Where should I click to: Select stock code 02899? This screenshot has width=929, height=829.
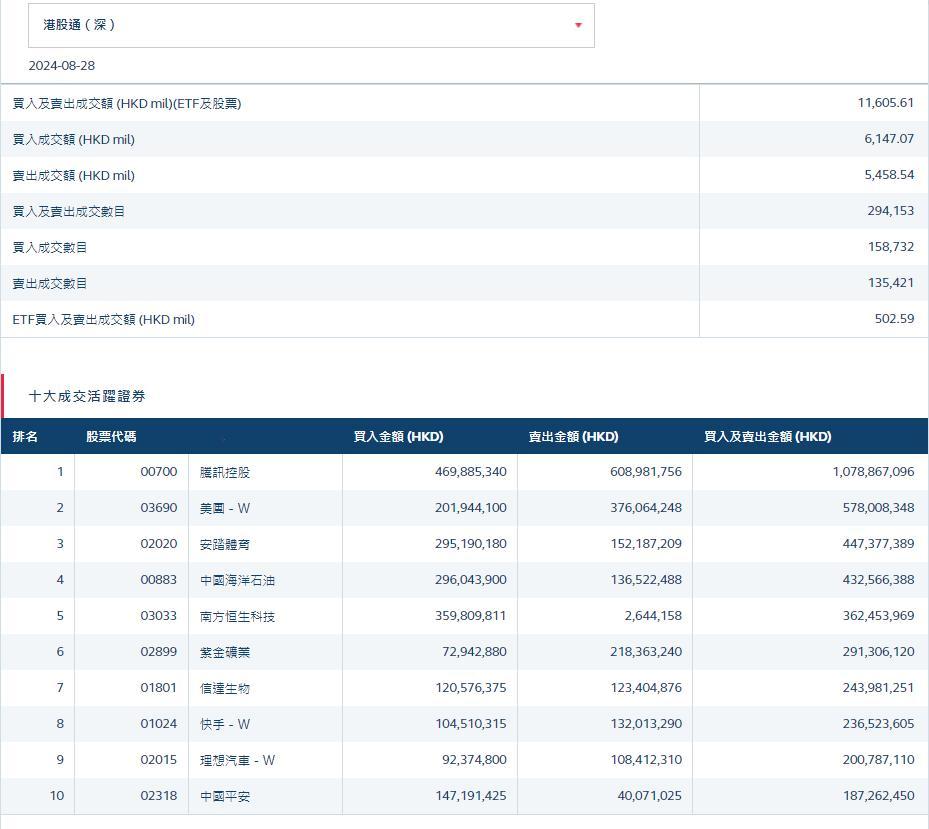pyautogui.click(x=158, y=652)
